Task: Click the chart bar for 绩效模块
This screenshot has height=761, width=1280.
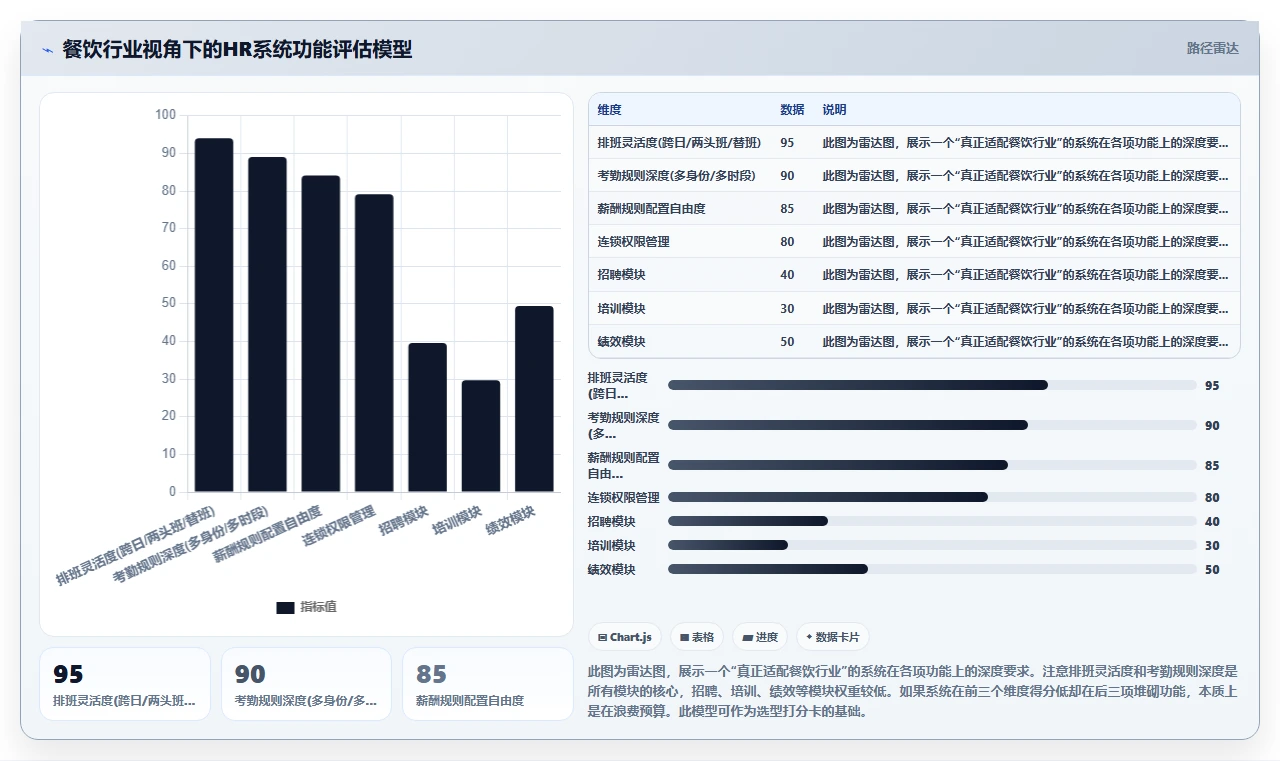Action: (x=534, y=399)
